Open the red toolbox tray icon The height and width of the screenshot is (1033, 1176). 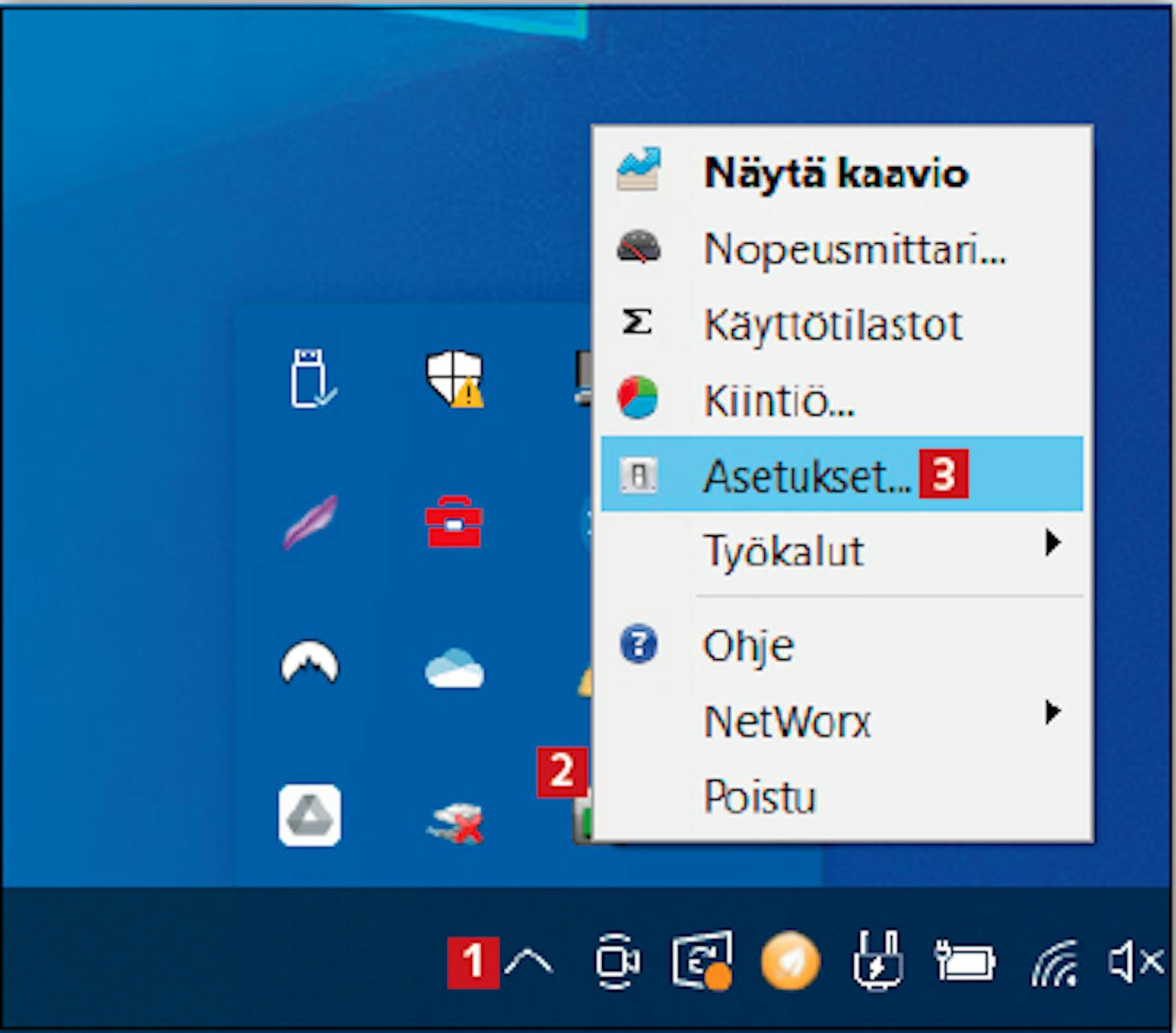click(x=454, y=521)
